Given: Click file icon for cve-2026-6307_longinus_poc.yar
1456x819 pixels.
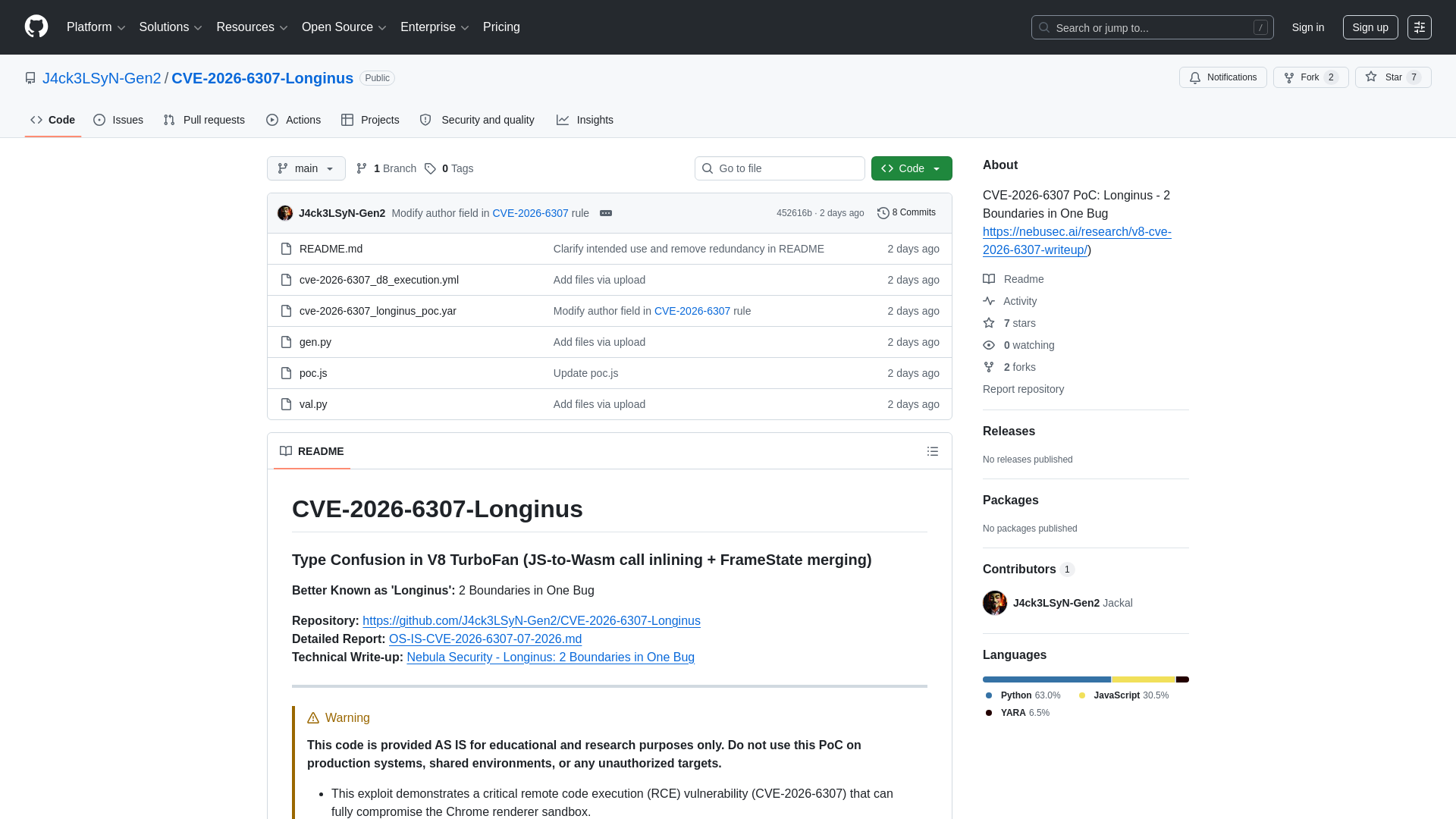Looking at the screenshot, I should [286, 311].
